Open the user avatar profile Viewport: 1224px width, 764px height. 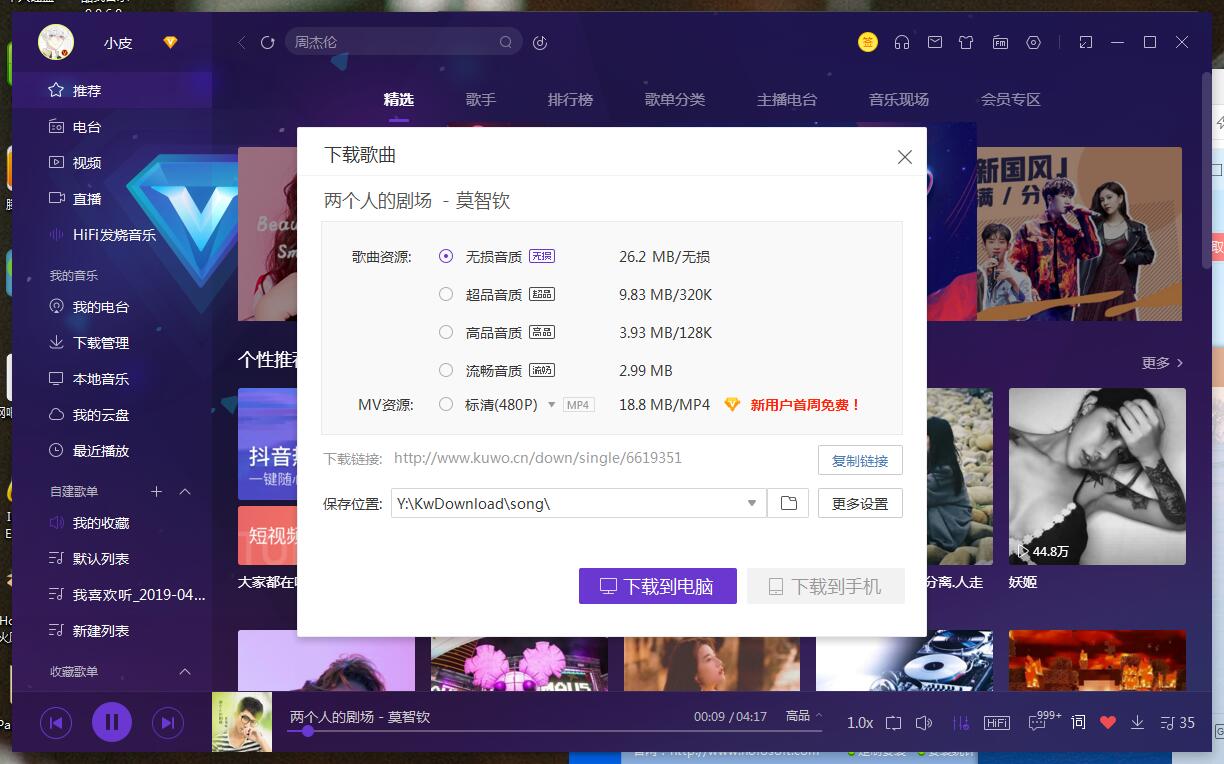[56, 42]
